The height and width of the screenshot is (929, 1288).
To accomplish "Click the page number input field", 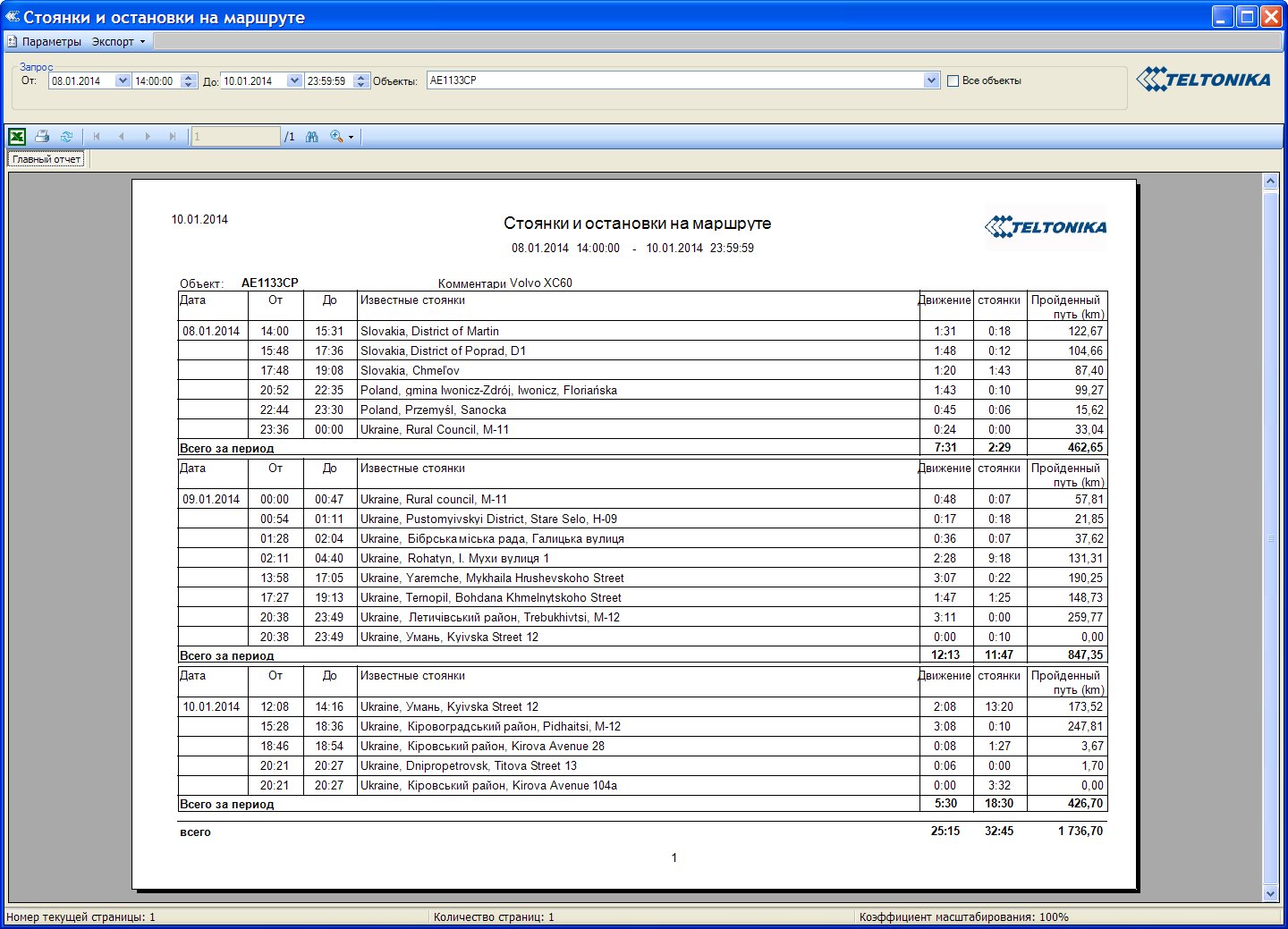I will pyautogui.click(x=235, y=137).
